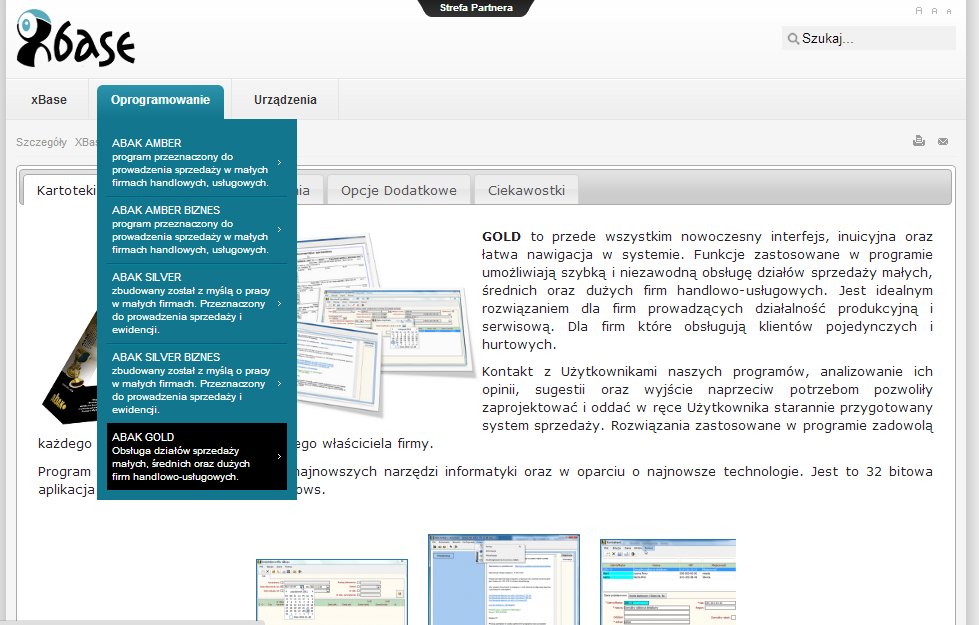Screen dimensions: 979x625
Task: Choose ABAK AMBER from the menu
Action: coord(197,163)
